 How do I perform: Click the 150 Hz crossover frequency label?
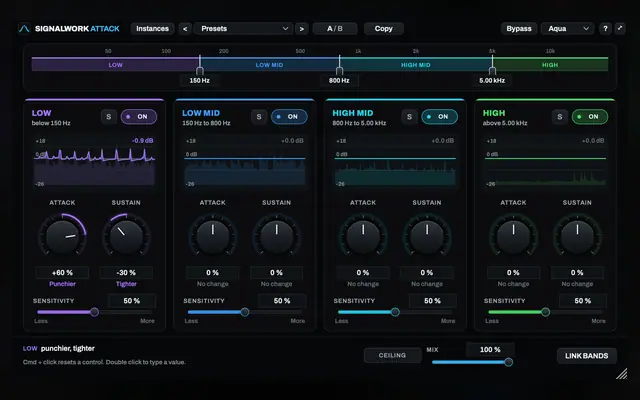200,80
